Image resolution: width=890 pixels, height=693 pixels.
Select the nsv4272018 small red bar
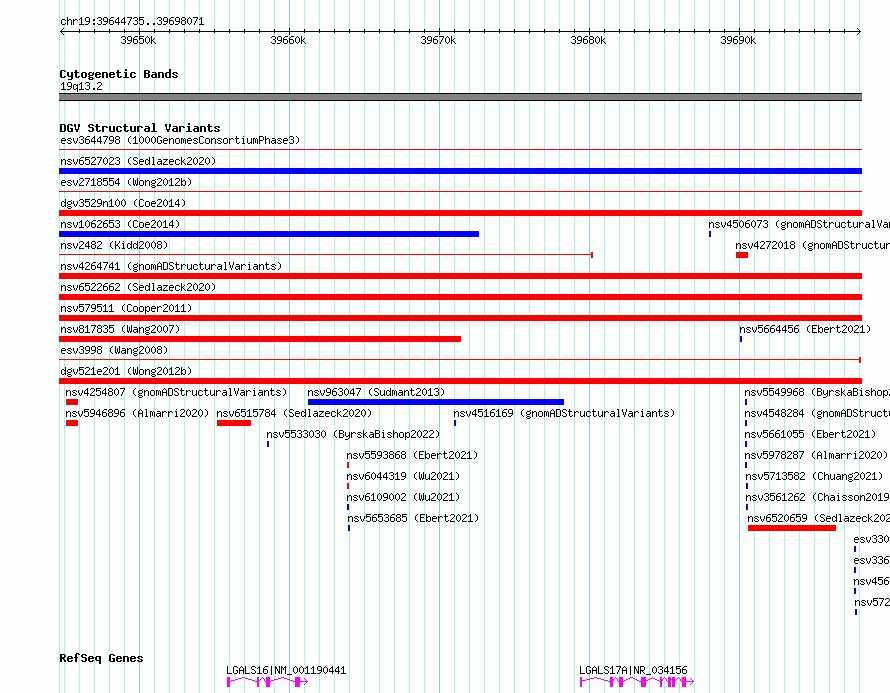[x=742, y=255]
